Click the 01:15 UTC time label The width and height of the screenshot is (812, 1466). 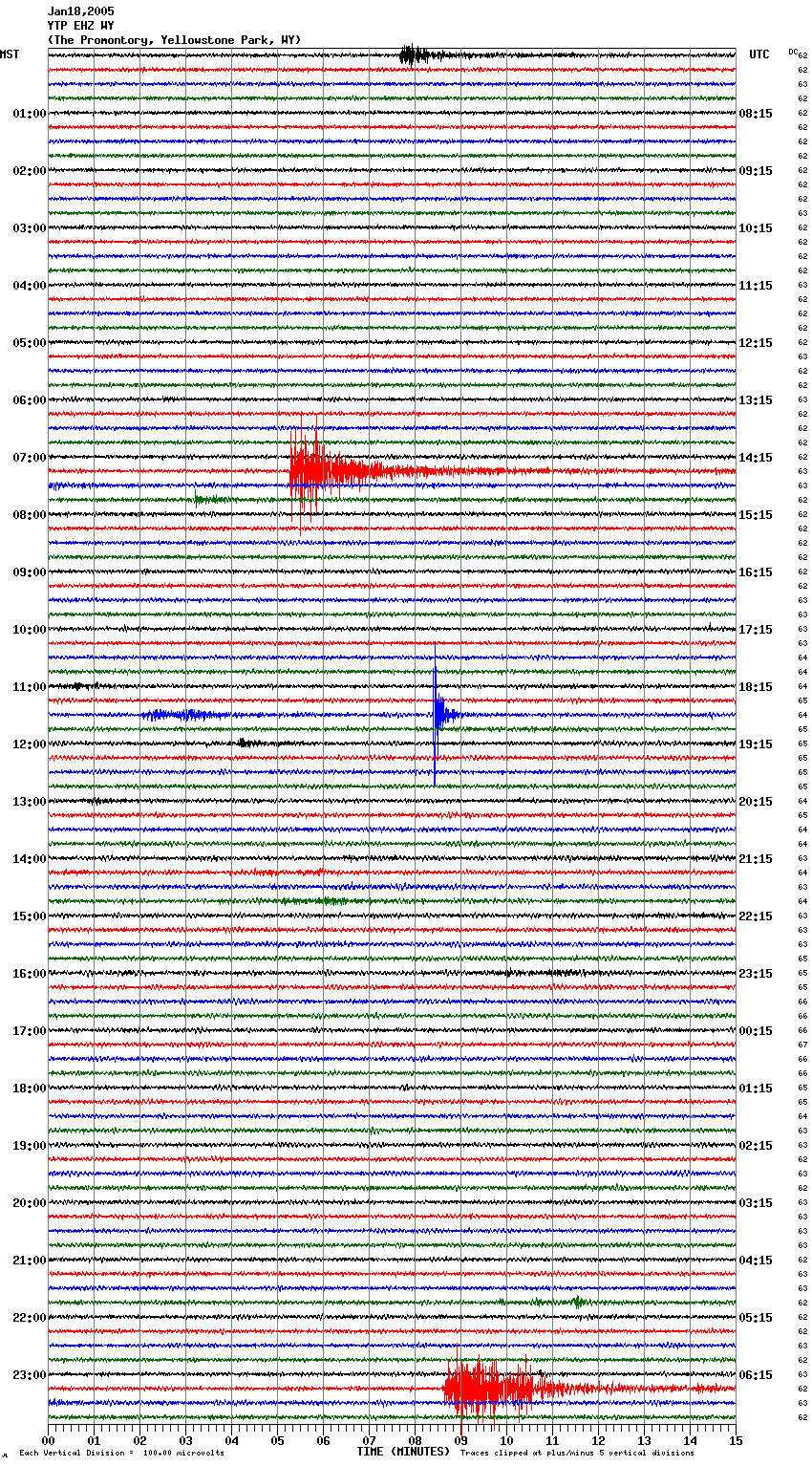pos(756,1089)
